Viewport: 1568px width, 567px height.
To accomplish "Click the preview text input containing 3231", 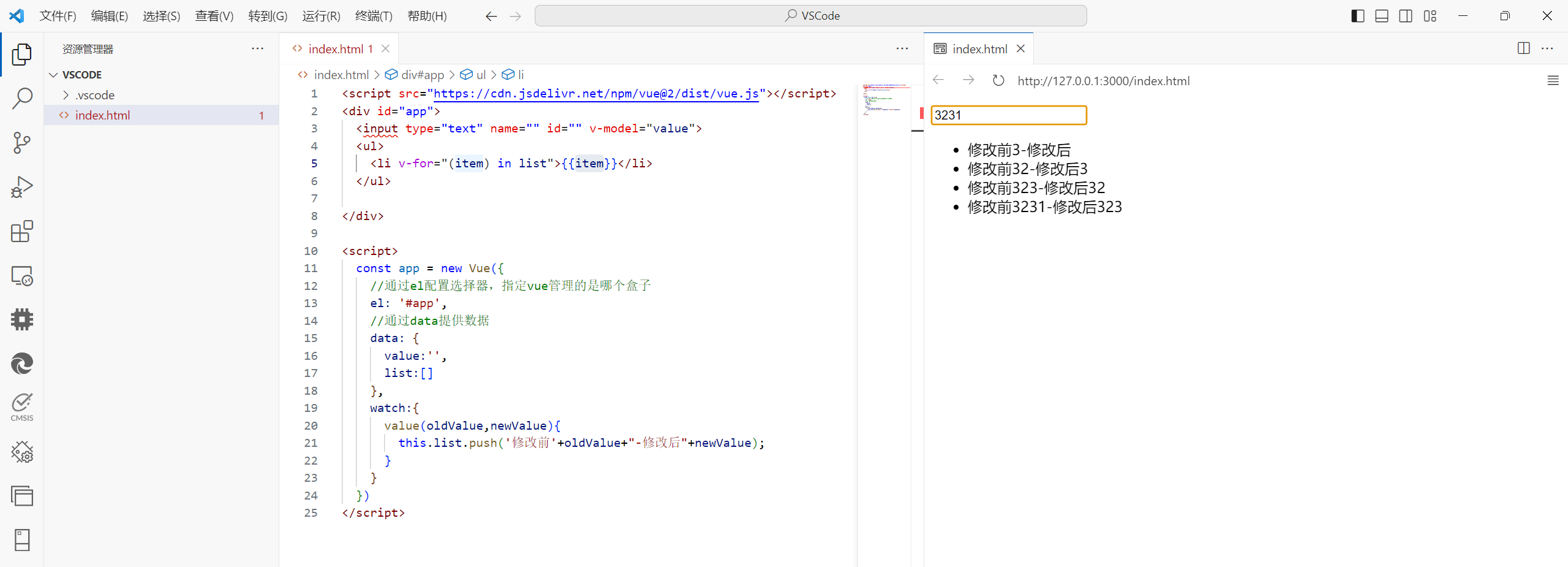I will 1008,115.
